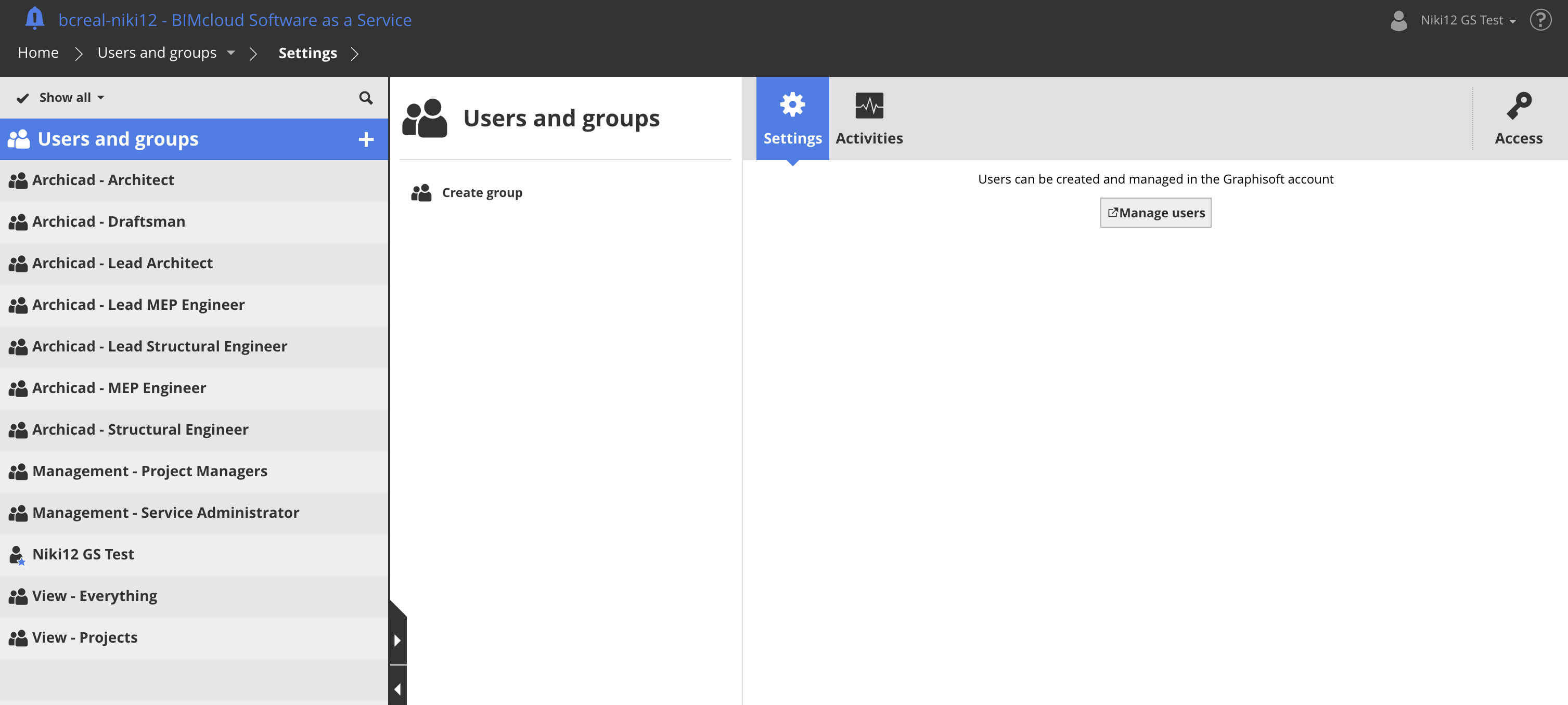Image resolution: width=1568 pixels, height=705 pixels.
Task: Click the Create group people icon
Action: click(421, 193)
